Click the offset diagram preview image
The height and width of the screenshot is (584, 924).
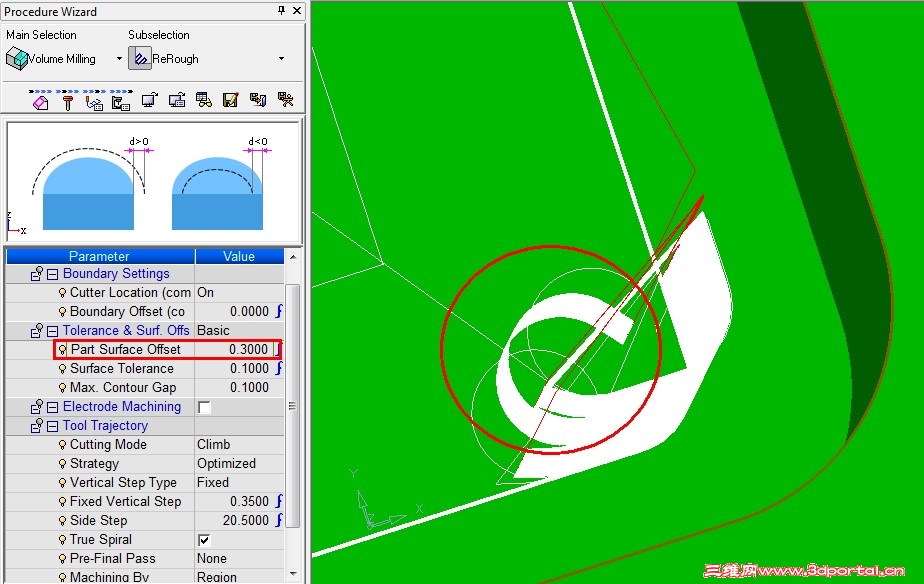153,183
